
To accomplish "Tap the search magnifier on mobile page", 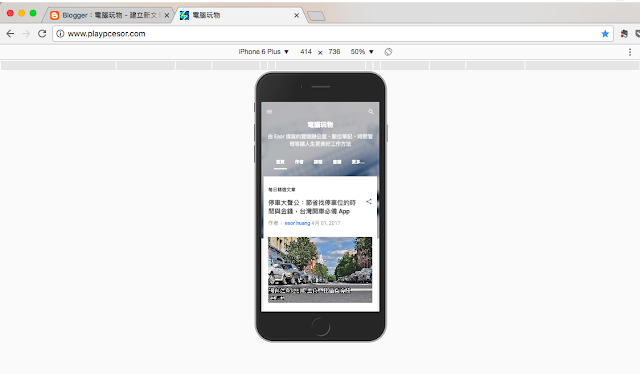I will (371, 111).
